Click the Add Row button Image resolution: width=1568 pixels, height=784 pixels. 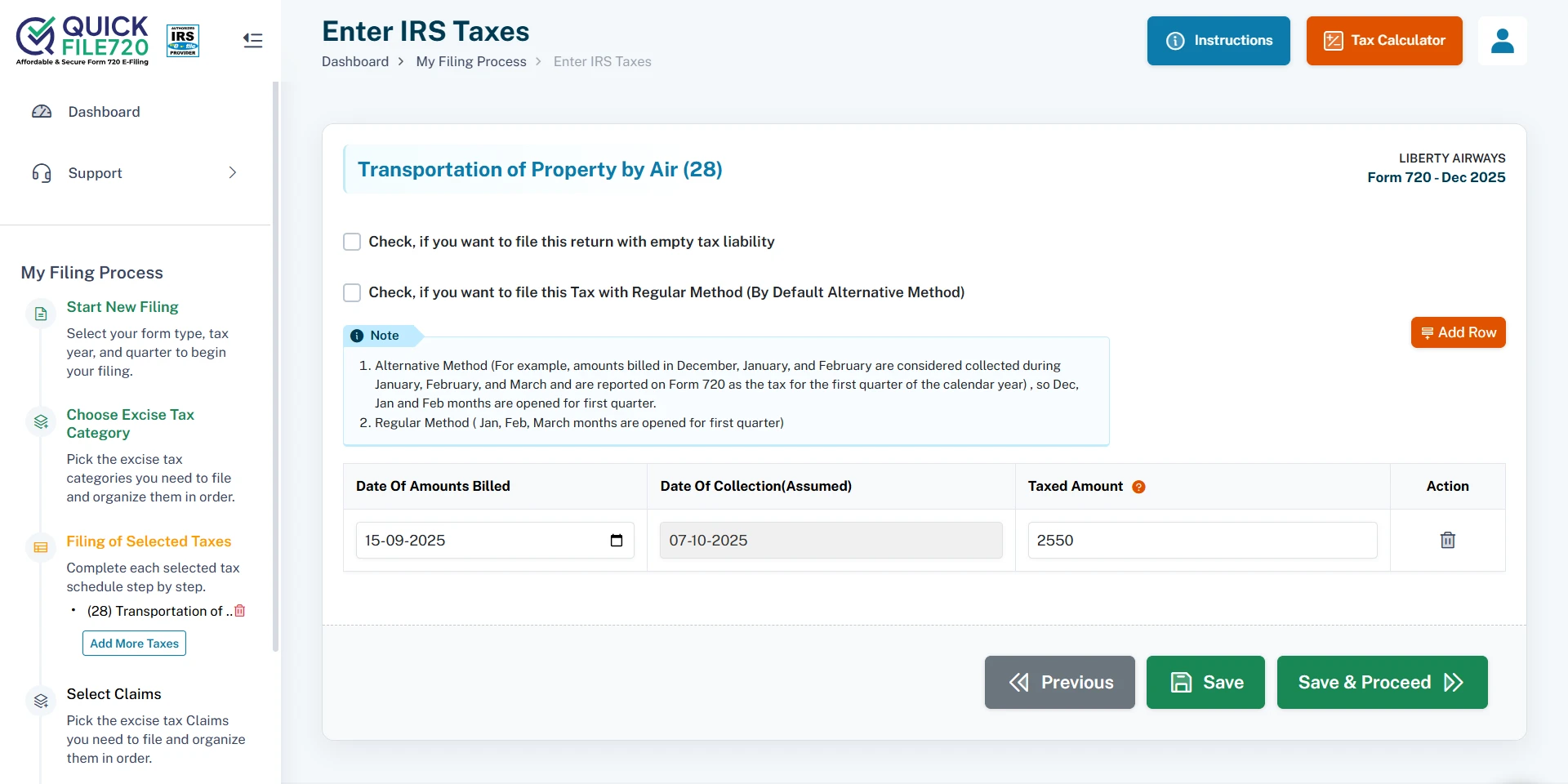click(1459, 332)
